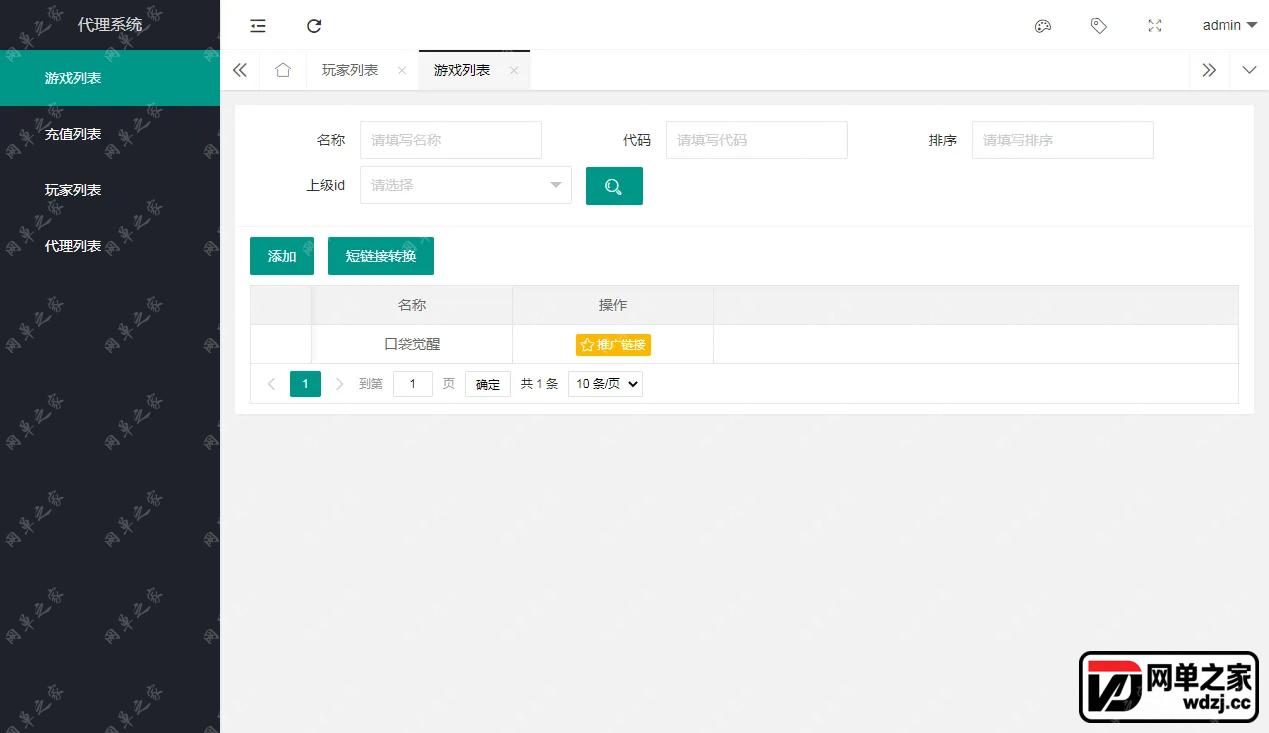Close the 游戏列表 tab
The height and width of the screenshot is (733, 1269).
pos(514,70)
